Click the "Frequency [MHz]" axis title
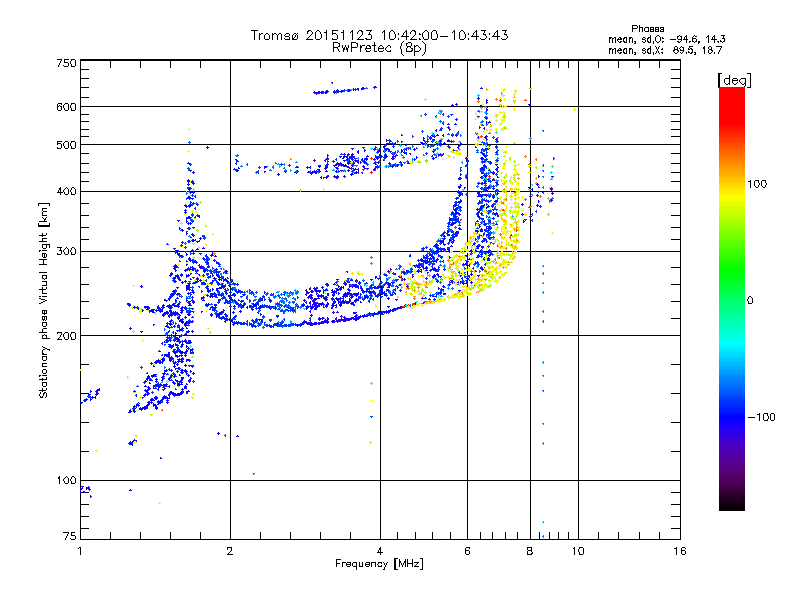This screenshot has height=600, width=800. pyautogui.click(x=379, y=564)
